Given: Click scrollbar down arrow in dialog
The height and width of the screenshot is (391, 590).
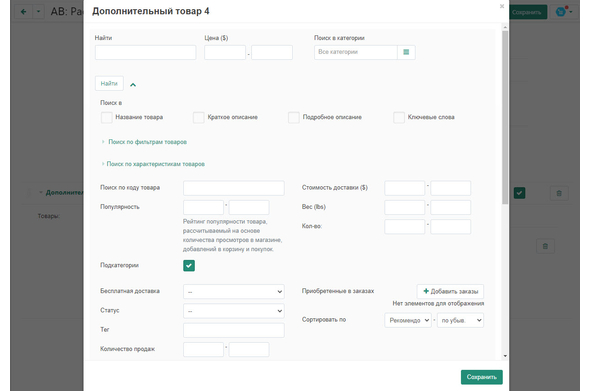Looking at the screenshot, I should point(505,356).
